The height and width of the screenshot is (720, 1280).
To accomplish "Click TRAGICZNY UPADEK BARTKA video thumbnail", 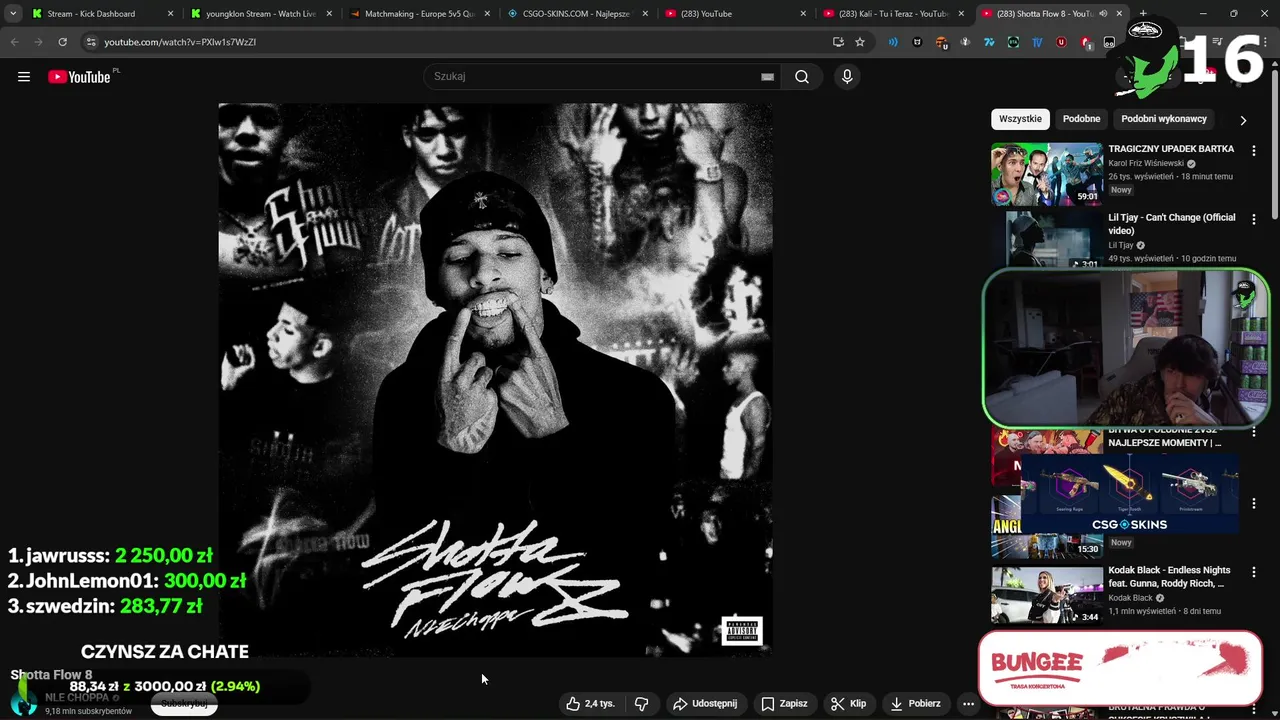I will [1047, 174].
